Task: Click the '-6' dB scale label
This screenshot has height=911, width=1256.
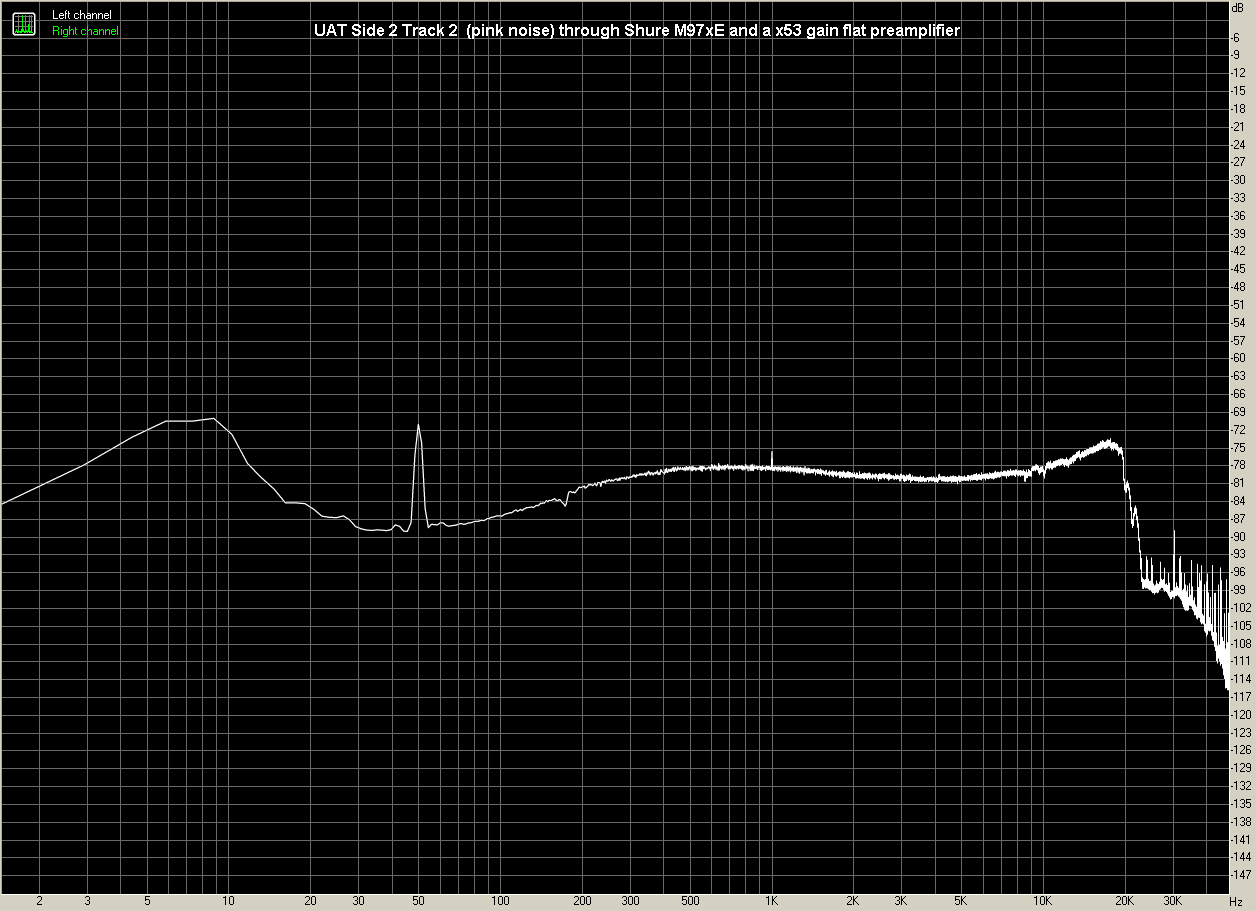Action: tap(1238, 37)
